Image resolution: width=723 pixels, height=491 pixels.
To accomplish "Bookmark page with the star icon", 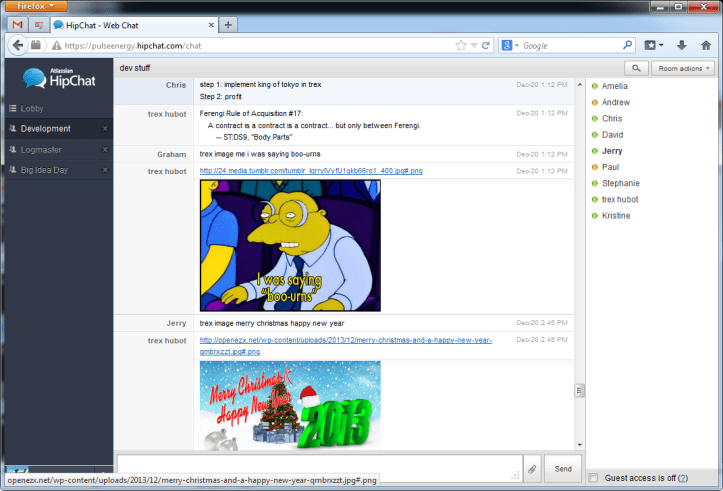I will (x=461, y=45).
